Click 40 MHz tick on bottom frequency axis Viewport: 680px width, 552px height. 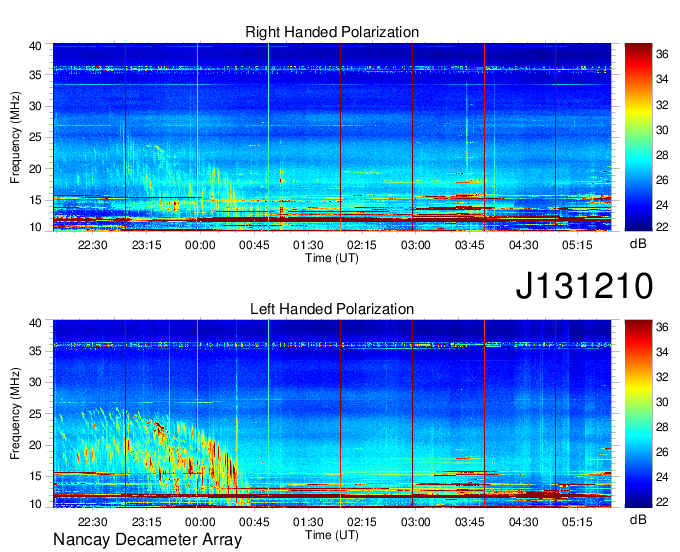coord(35,323)
